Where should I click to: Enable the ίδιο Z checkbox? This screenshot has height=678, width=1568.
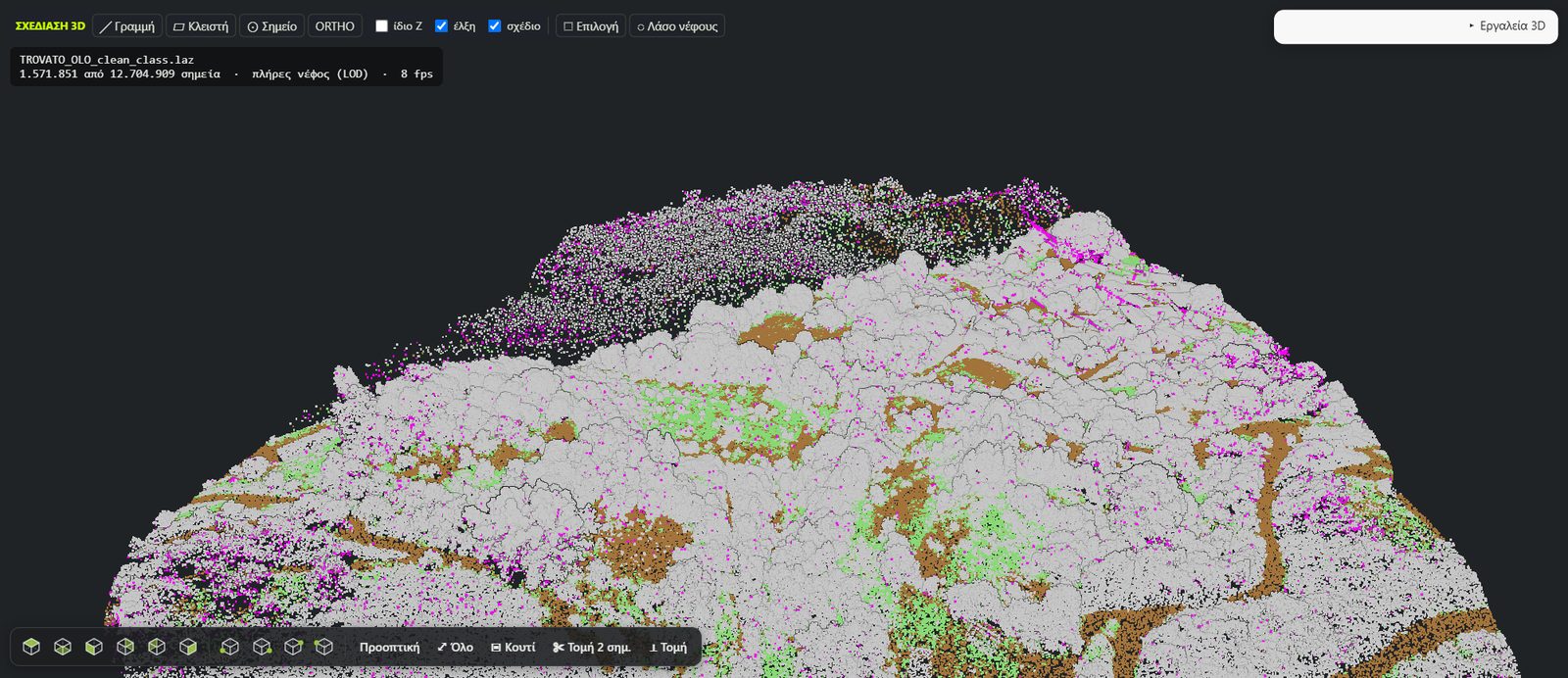[x=382, y=26]
